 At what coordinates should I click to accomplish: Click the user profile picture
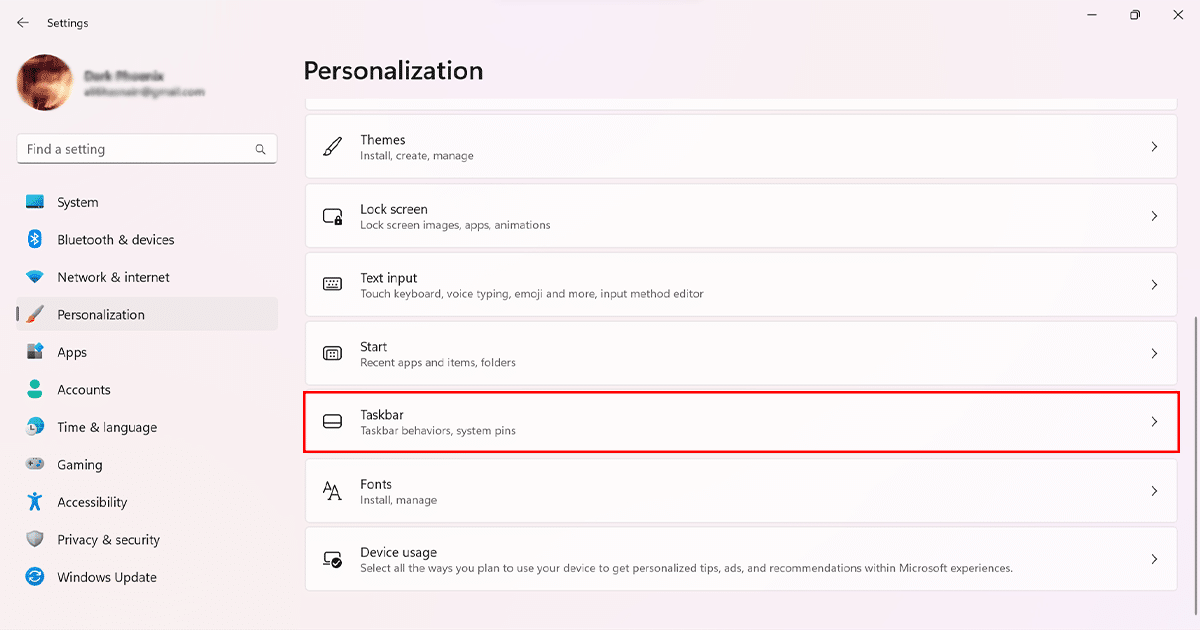click(x=44, y=82)
